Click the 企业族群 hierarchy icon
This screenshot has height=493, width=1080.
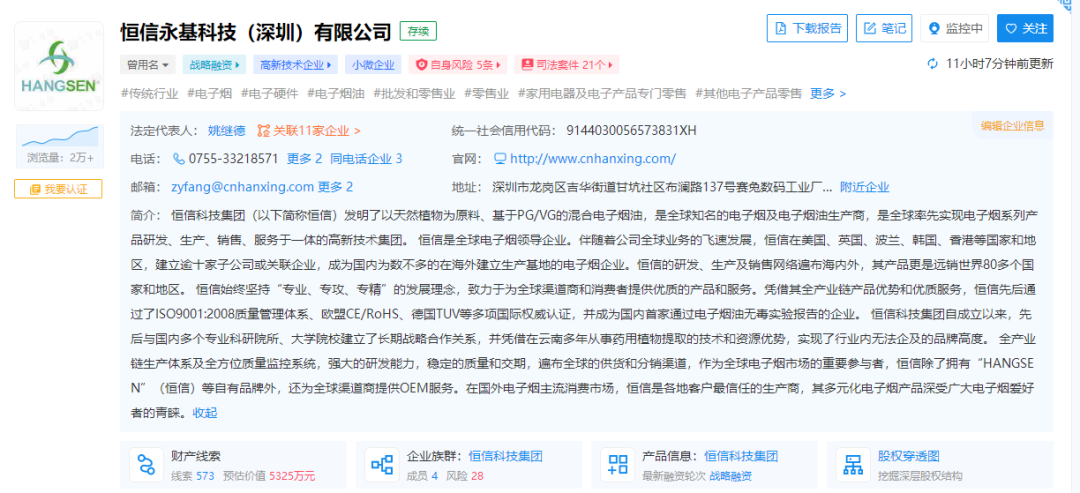pos(381,464)
